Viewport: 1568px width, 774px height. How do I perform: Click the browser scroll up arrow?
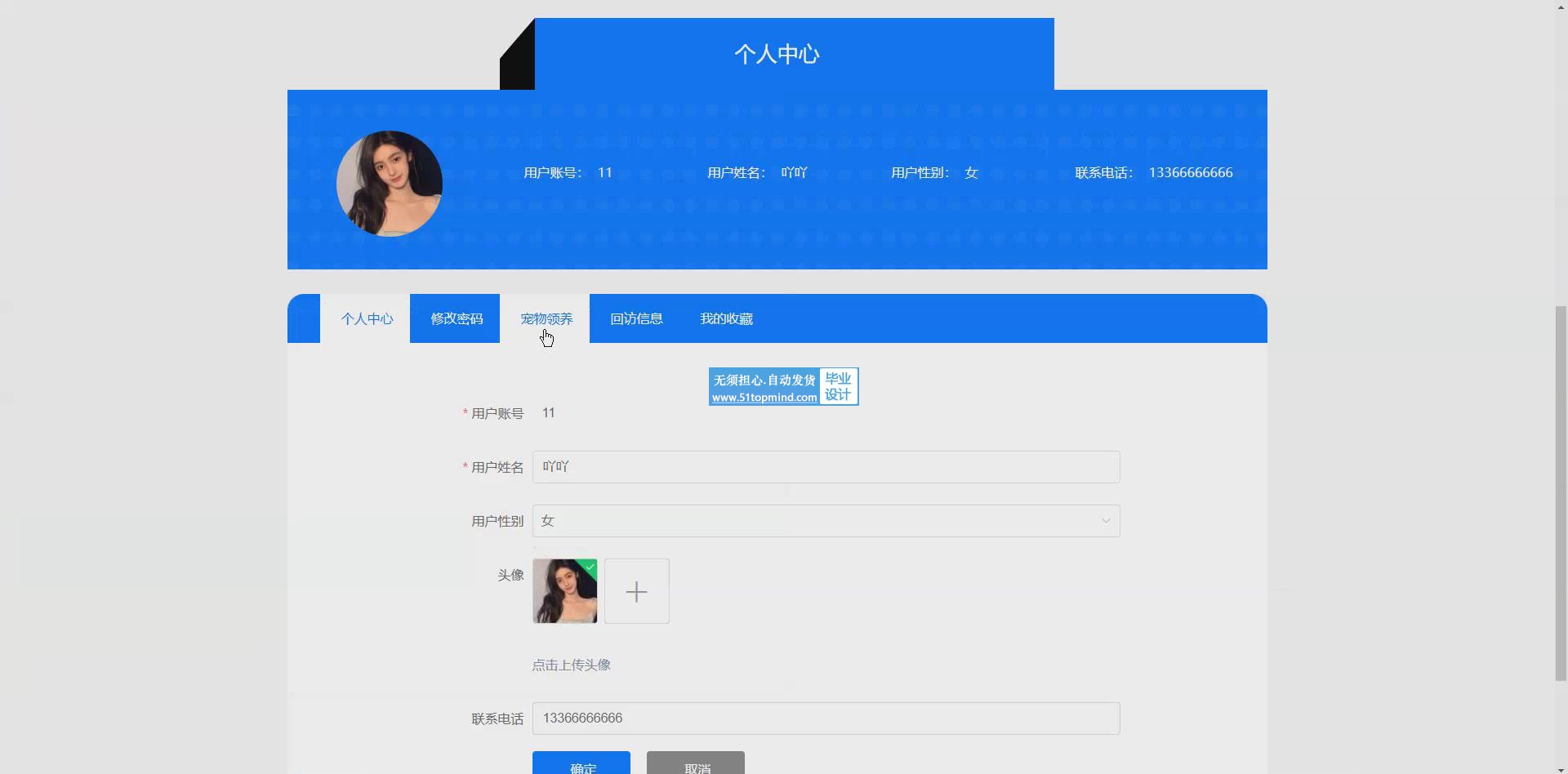tap(1561, 7)
